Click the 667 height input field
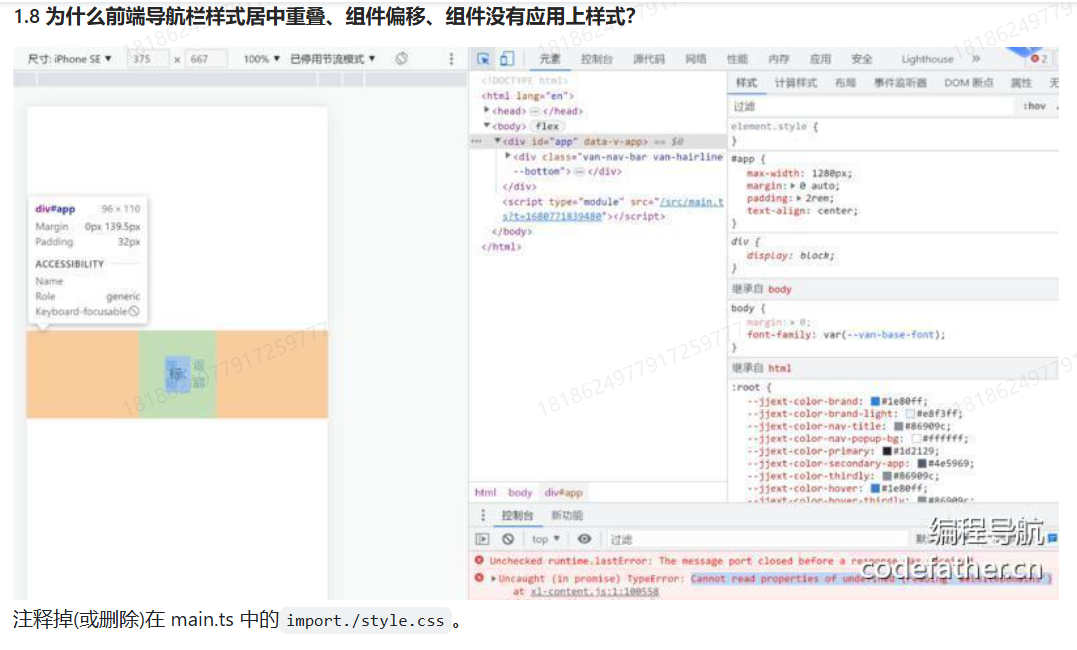The image size is (1077, 650). [206, 59]
